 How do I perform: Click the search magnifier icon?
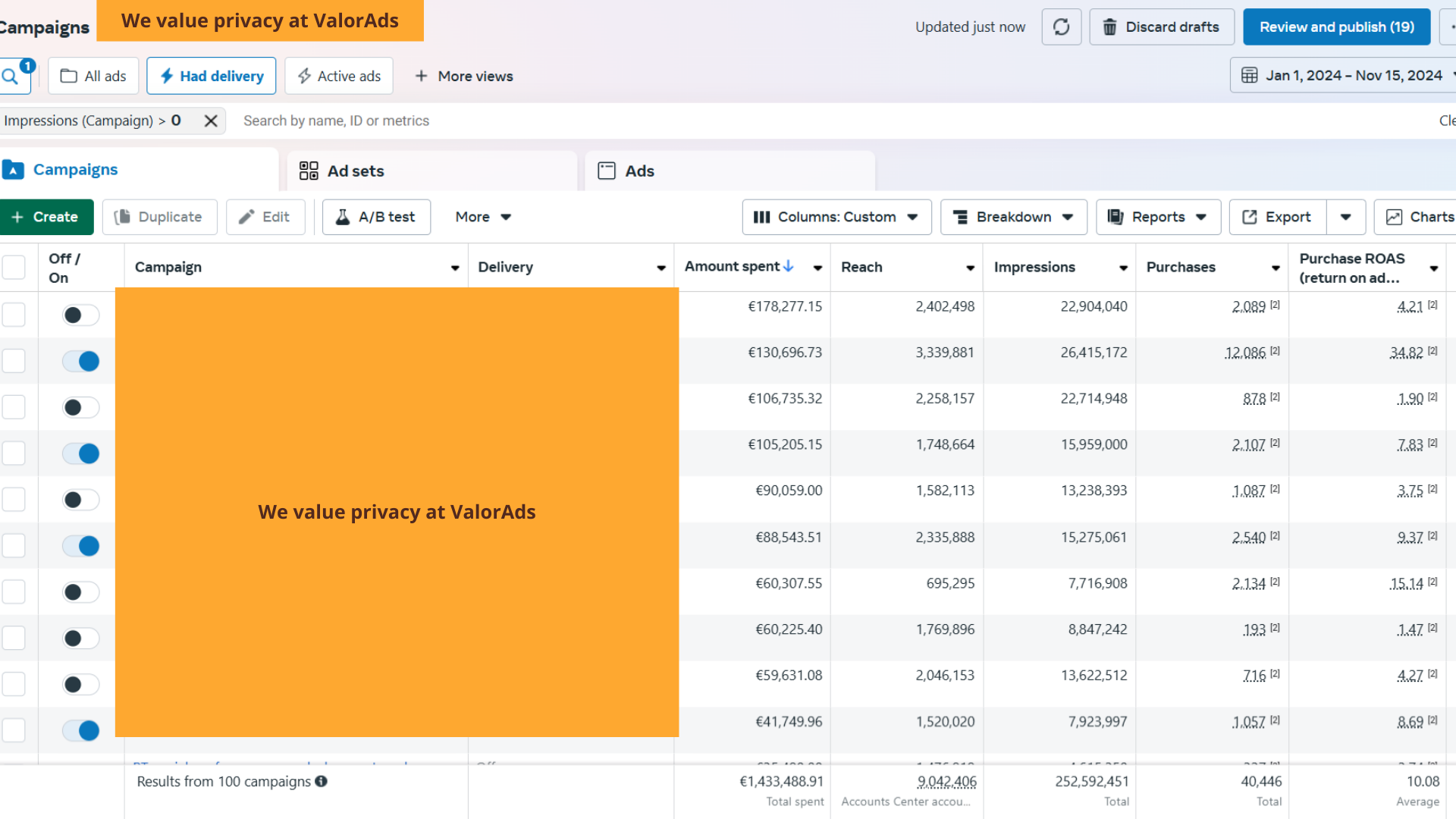click(10, 77)
